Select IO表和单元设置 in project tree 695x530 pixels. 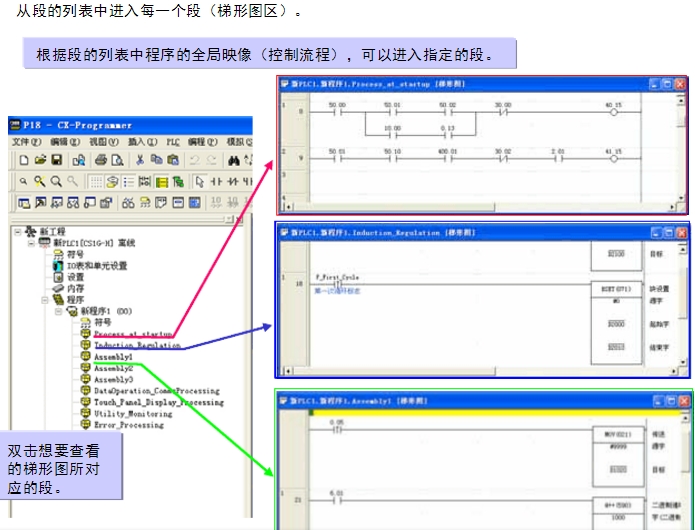tap(97, 266)
